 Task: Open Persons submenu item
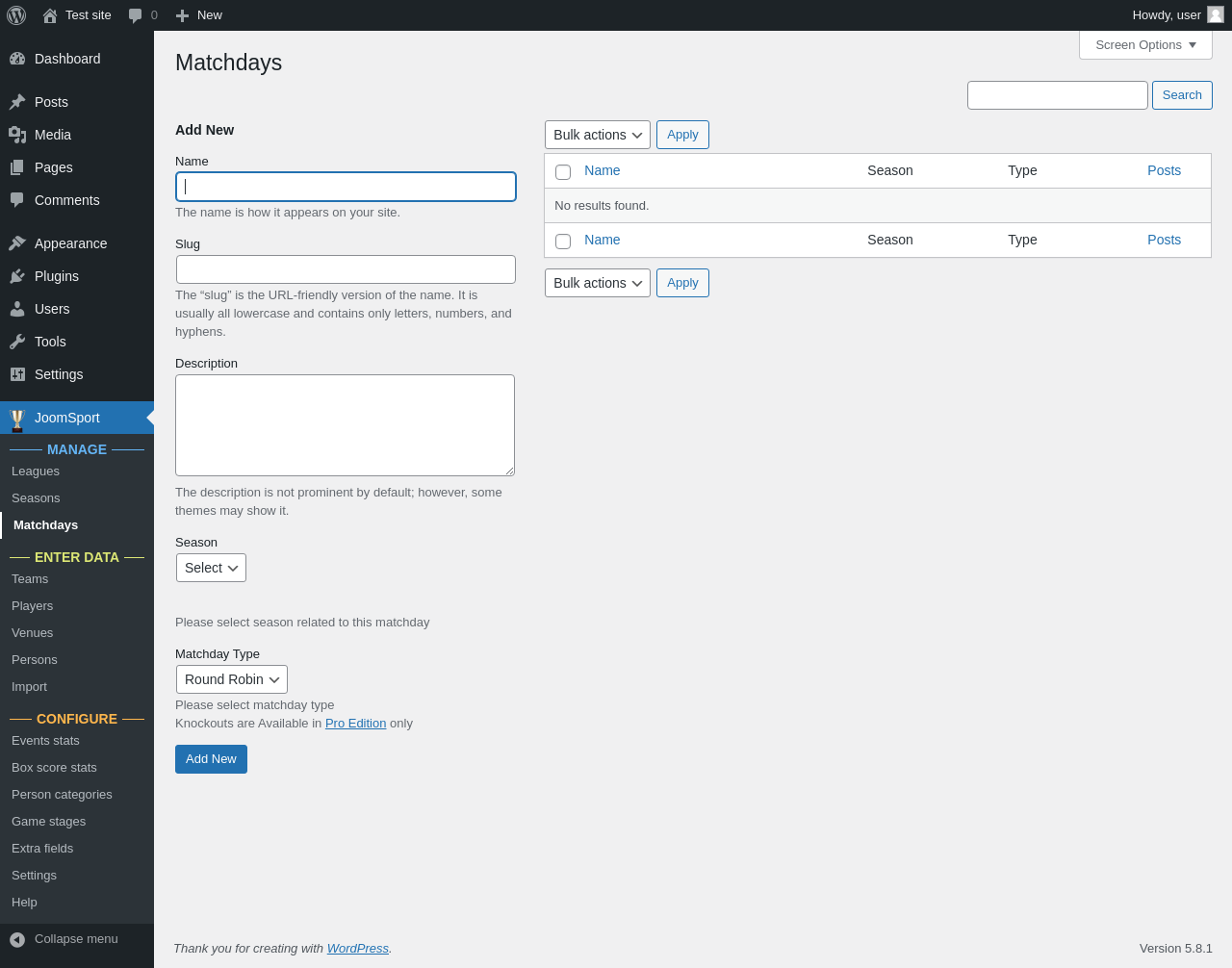(35, 660)
